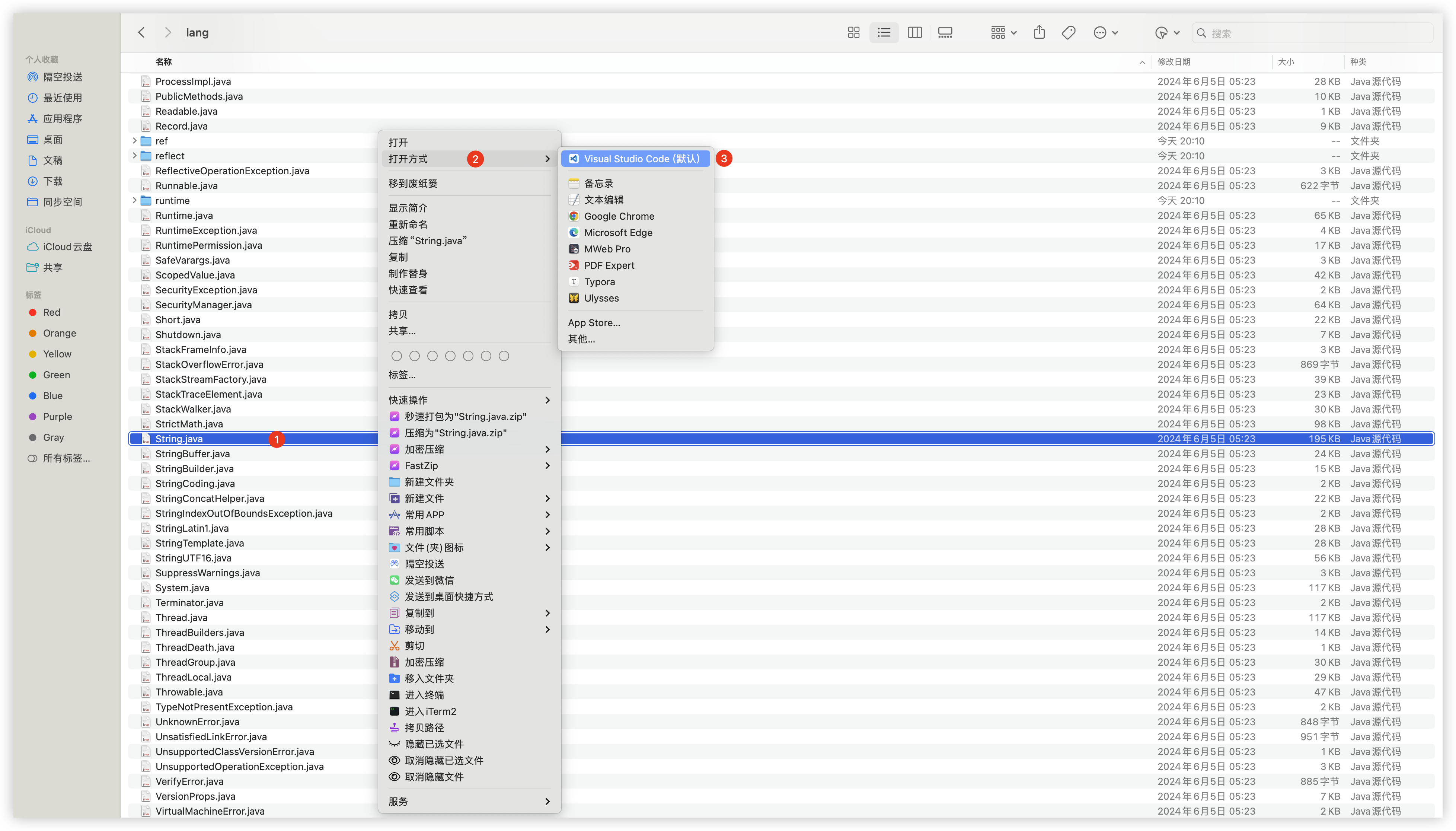
Task: Switch Finder to icon grid view
Action: click(x=853, y=32)
